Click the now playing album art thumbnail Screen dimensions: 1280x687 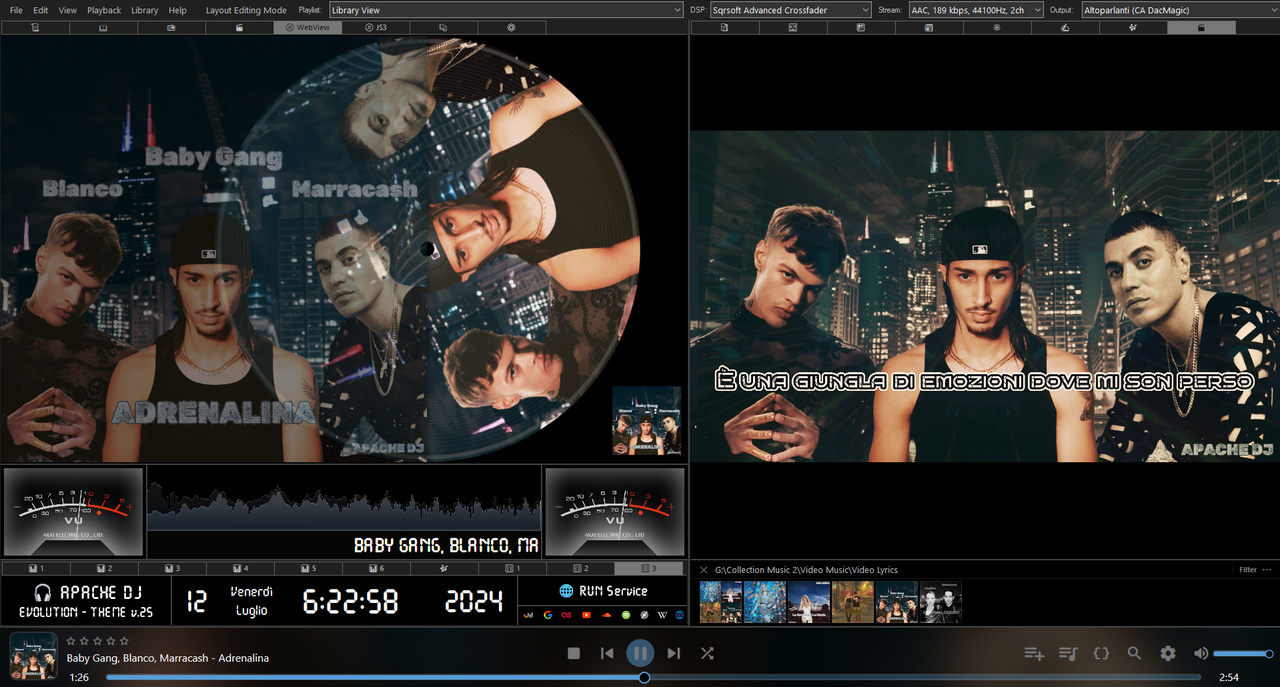[33, 656]
